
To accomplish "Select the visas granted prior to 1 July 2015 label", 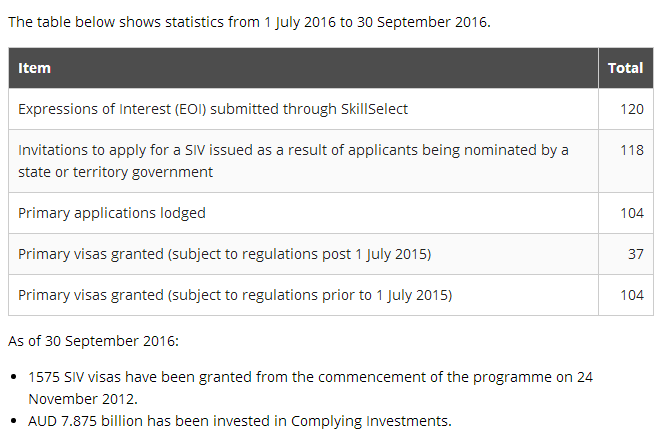I will pos(234,295).
